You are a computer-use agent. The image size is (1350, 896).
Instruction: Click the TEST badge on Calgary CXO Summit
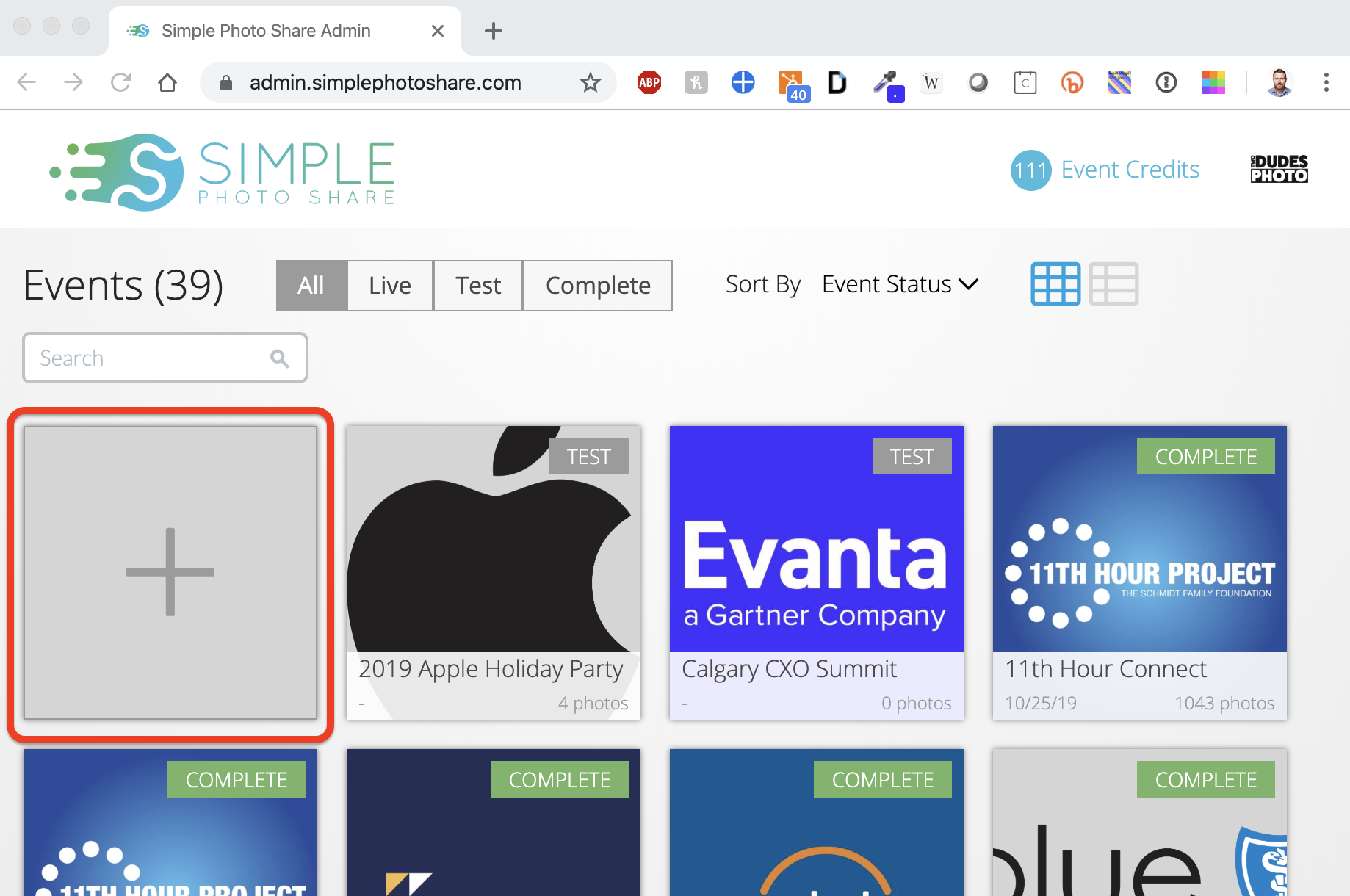point(912,456)
